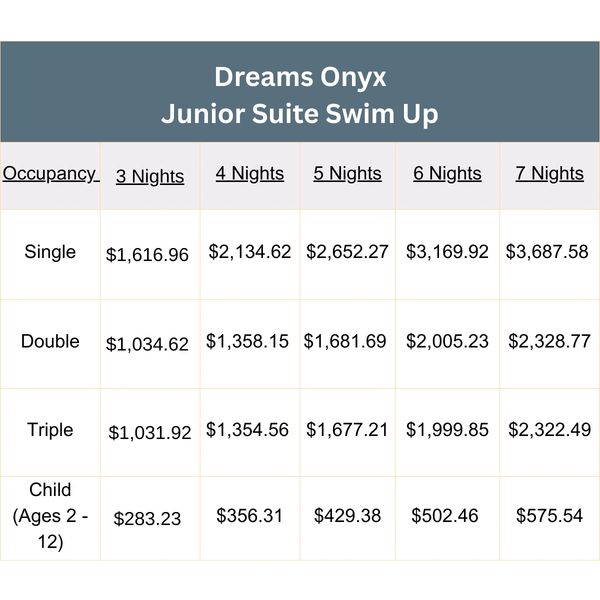Select the Triple 7 Nights price $2,322.49
This screenshot has width=600, height=600.
(549, 430)
